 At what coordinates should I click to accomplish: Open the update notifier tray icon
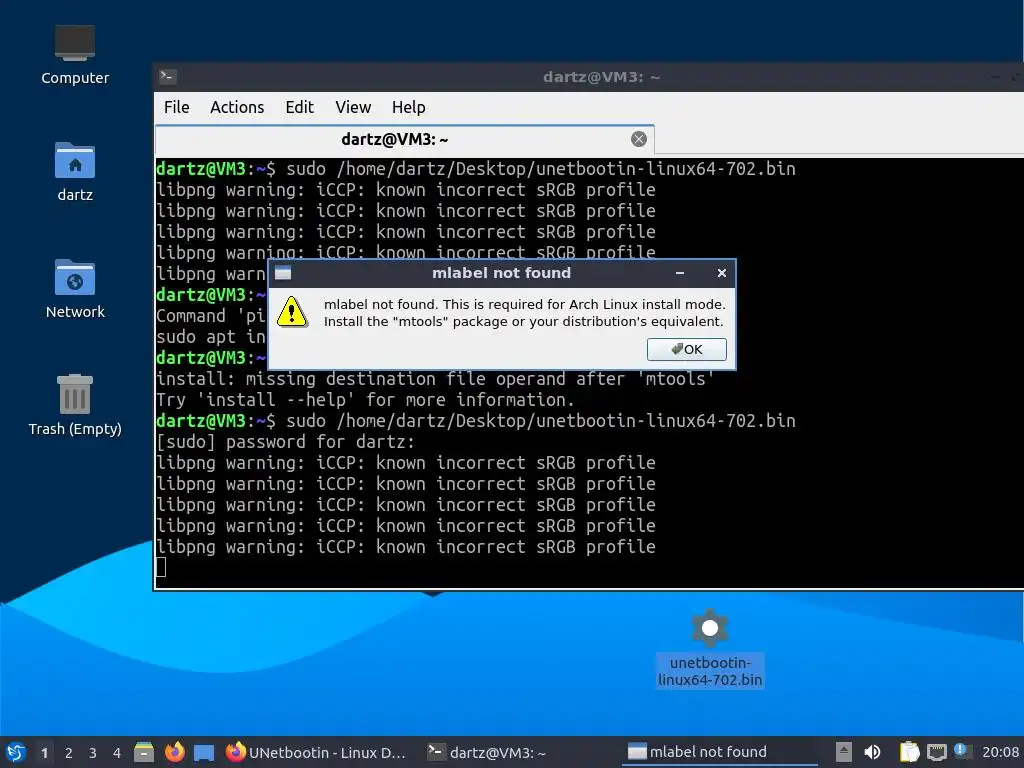point(963,751)
